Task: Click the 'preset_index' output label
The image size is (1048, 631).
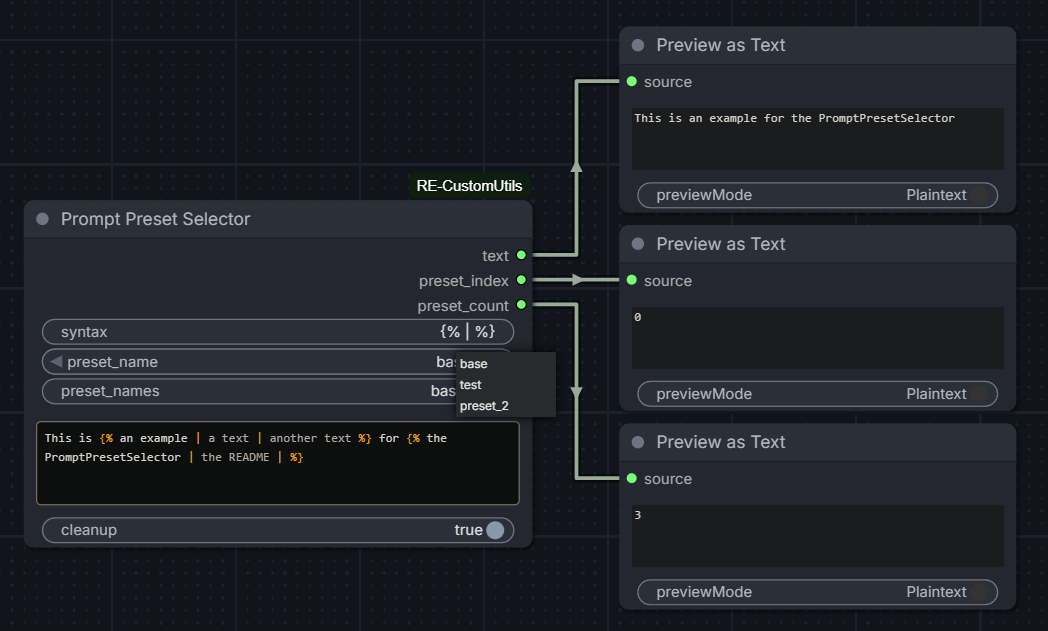Action: pos(464,281)
